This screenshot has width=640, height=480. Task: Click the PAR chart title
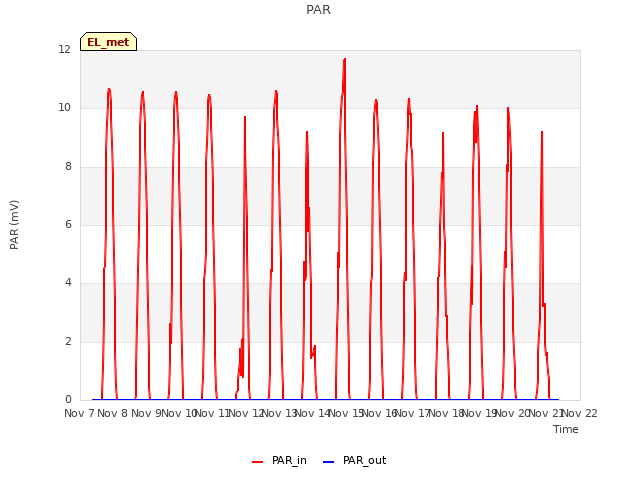(x=318, y=10)
